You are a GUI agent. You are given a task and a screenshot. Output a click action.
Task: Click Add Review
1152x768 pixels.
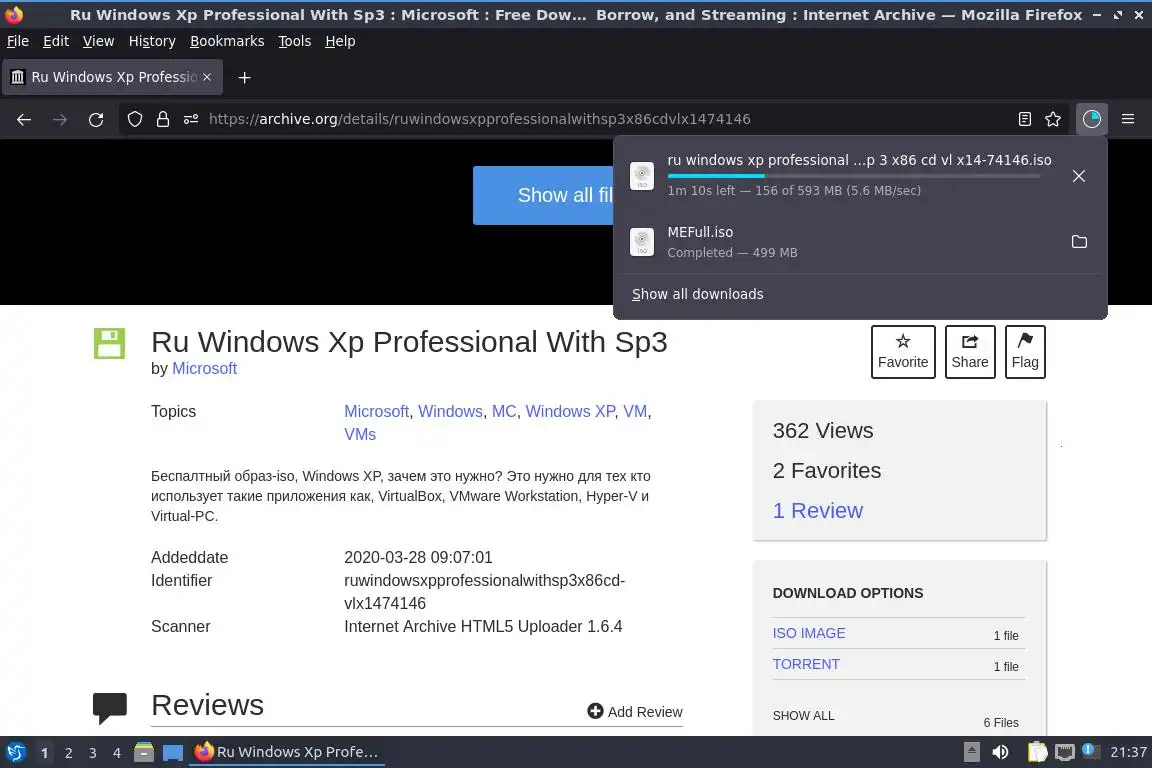click(x=635, y=711)
